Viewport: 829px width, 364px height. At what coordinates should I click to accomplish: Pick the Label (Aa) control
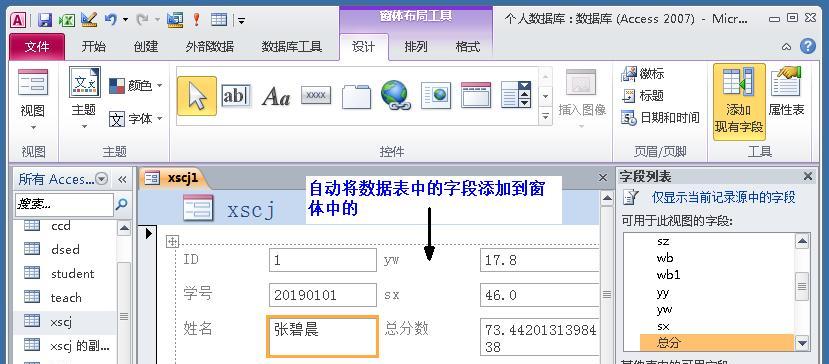276,96
